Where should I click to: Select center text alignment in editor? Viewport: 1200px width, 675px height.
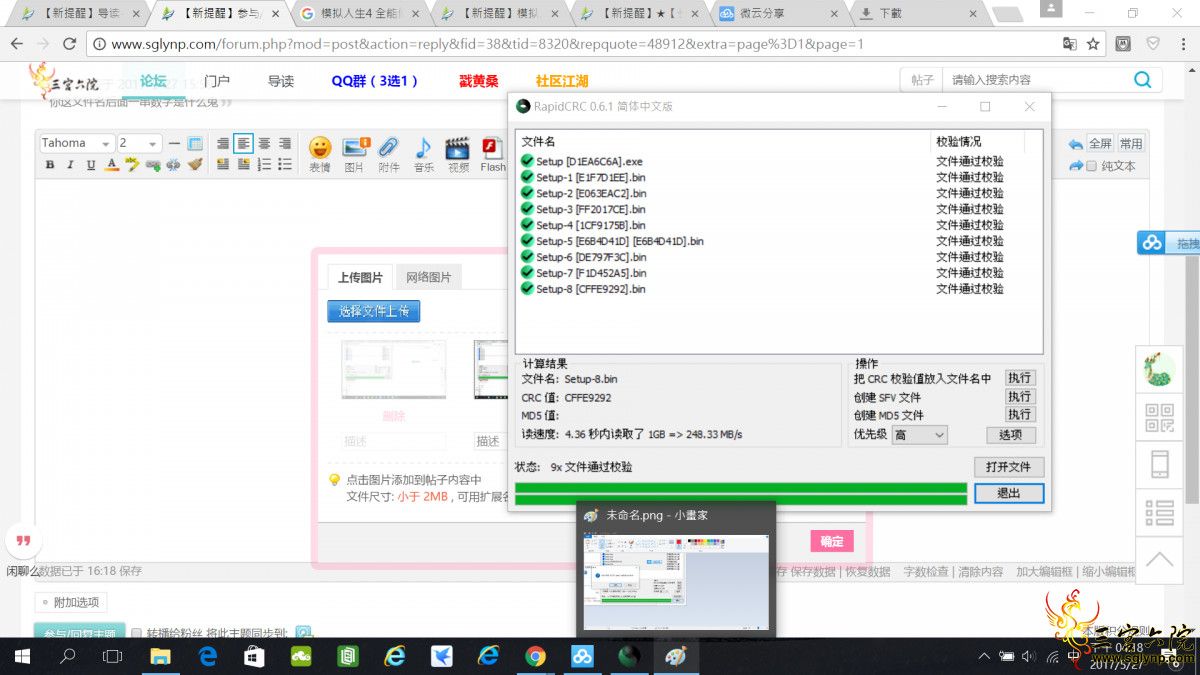coord(264,144)
